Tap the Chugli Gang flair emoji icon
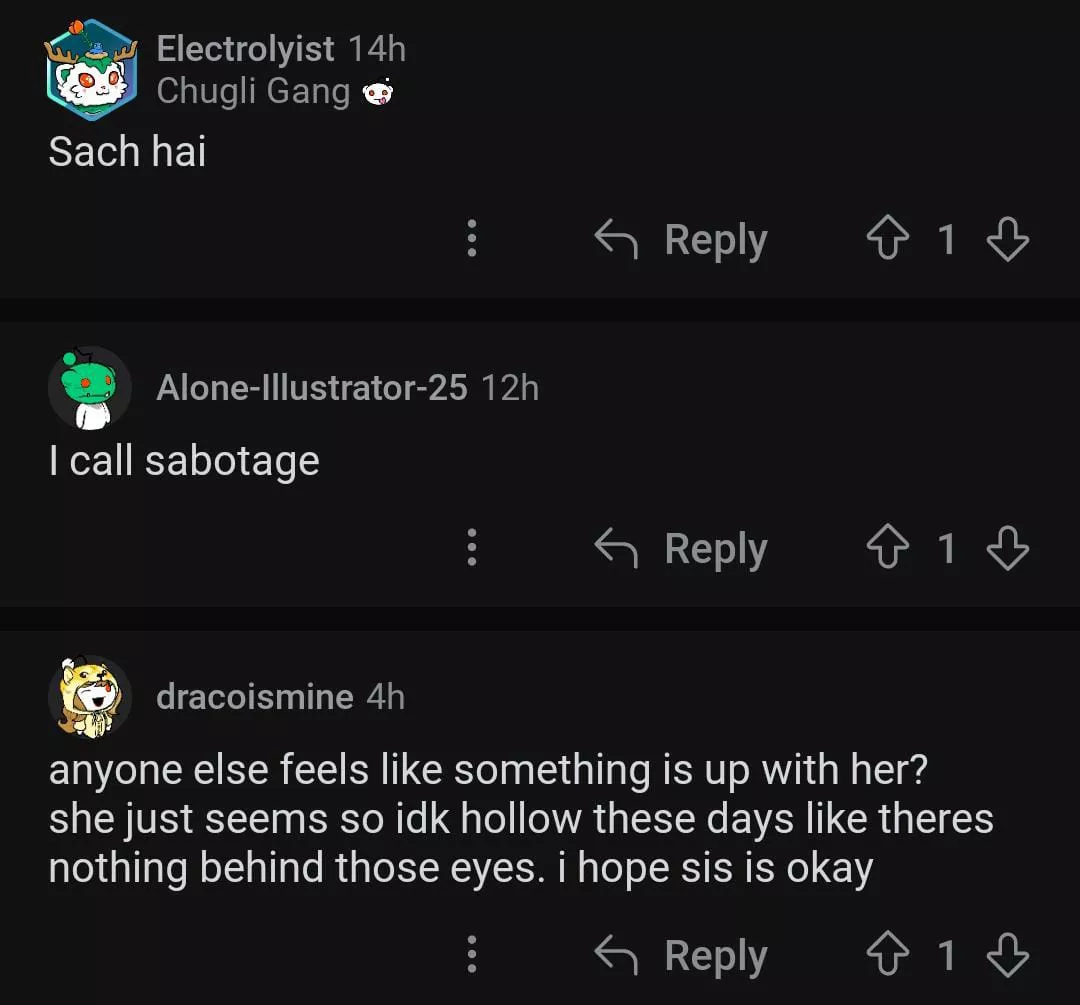The image size is (1080, 1005). (x=378, y=93)
